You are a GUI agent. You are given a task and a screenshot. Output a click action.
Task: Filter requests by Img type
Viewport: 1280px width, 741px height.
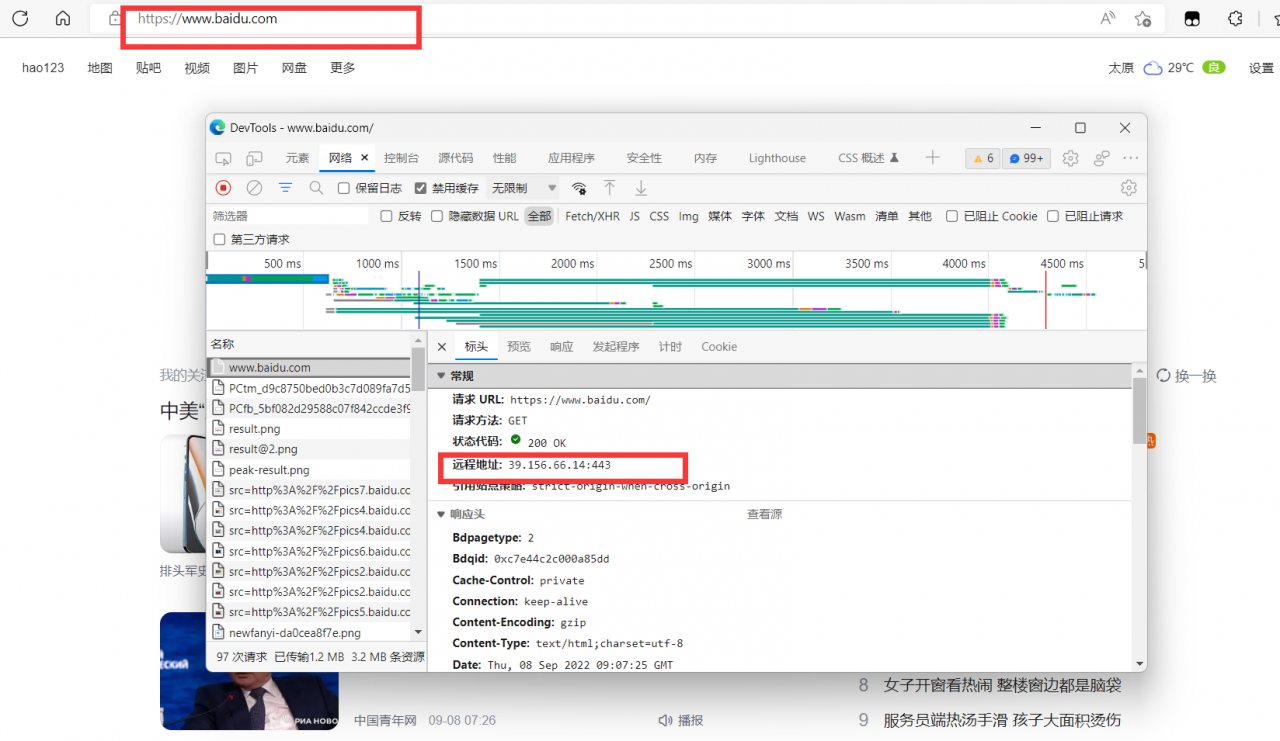point(689,216)
